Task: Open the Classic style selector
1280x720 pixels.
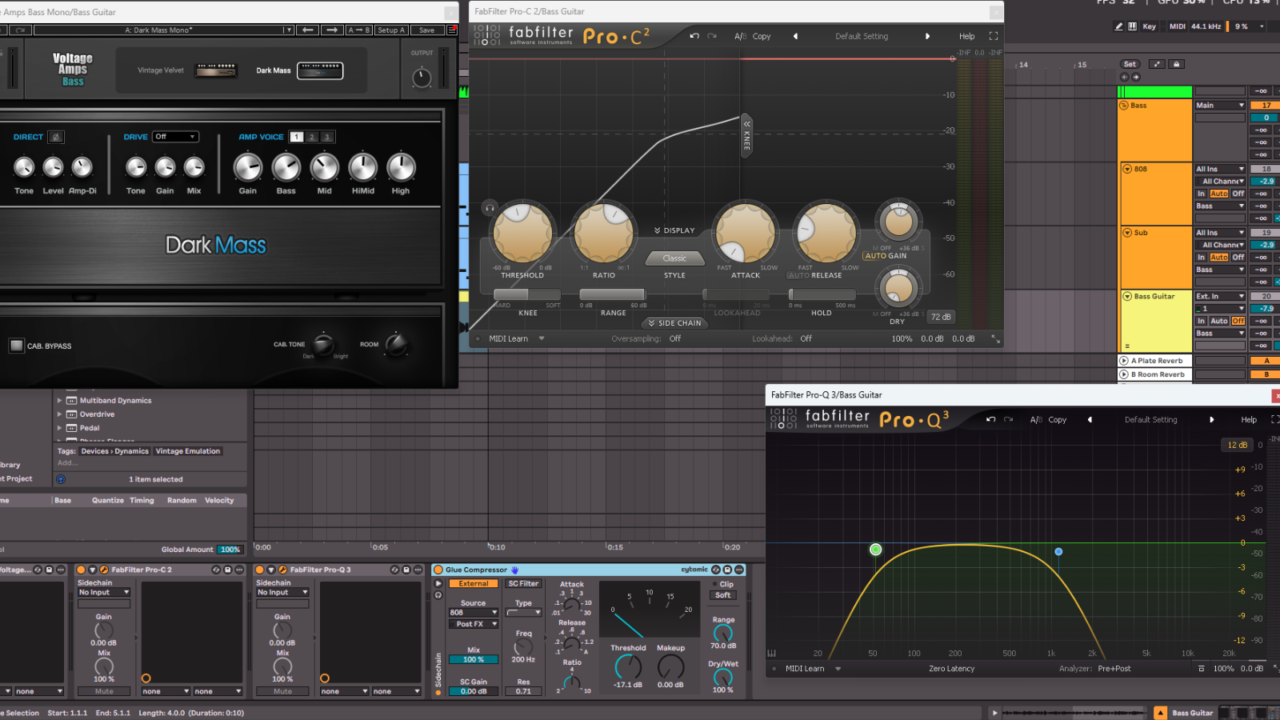Action: point(675,258)
